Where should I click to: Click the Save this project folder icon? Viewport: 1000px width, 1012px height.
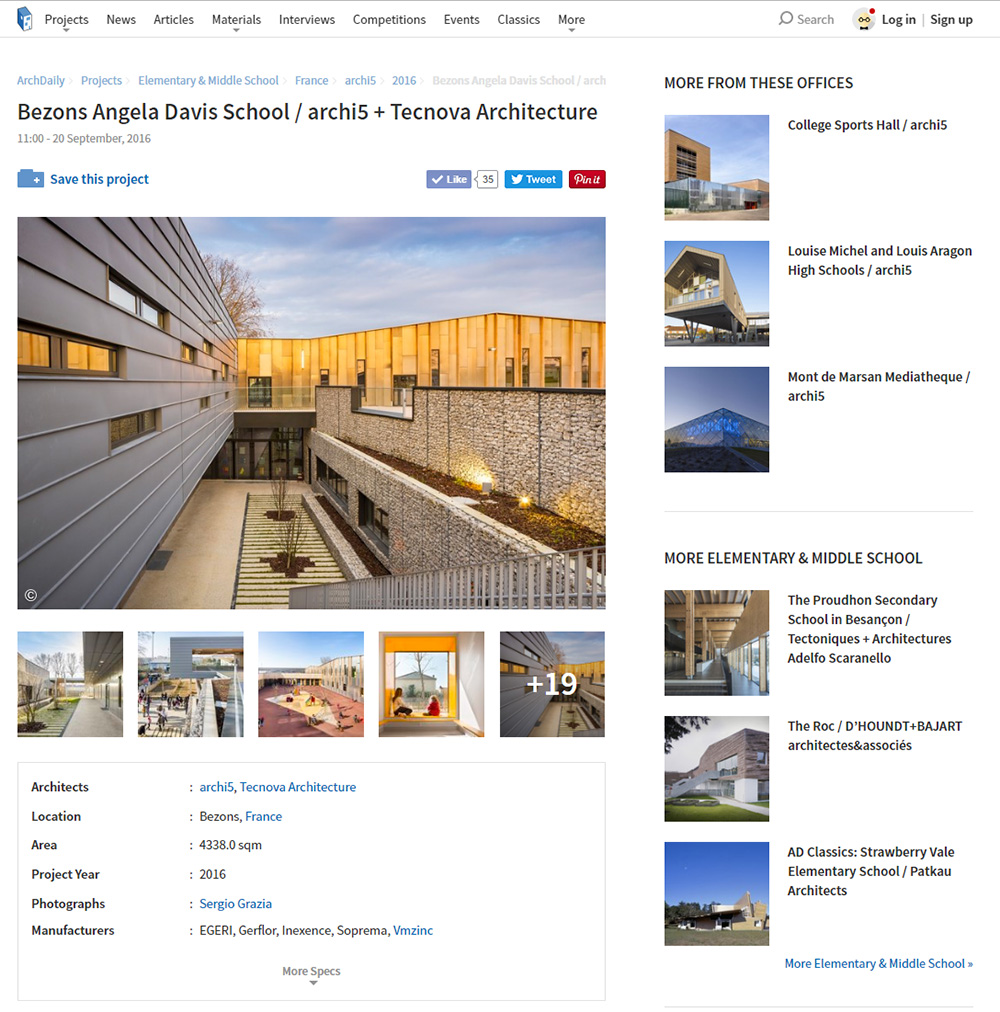(x=30, y=179)
